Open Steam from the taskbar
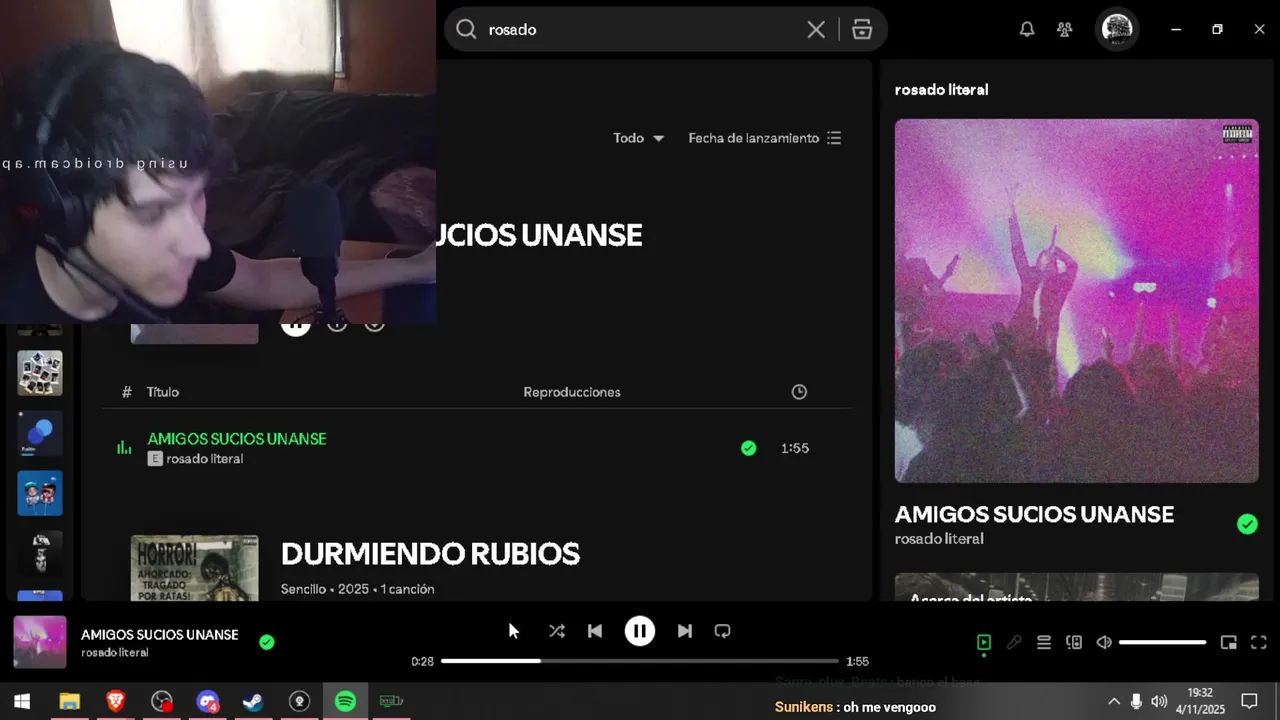This screenshot has width=1280, height=720. pos(253,702)
